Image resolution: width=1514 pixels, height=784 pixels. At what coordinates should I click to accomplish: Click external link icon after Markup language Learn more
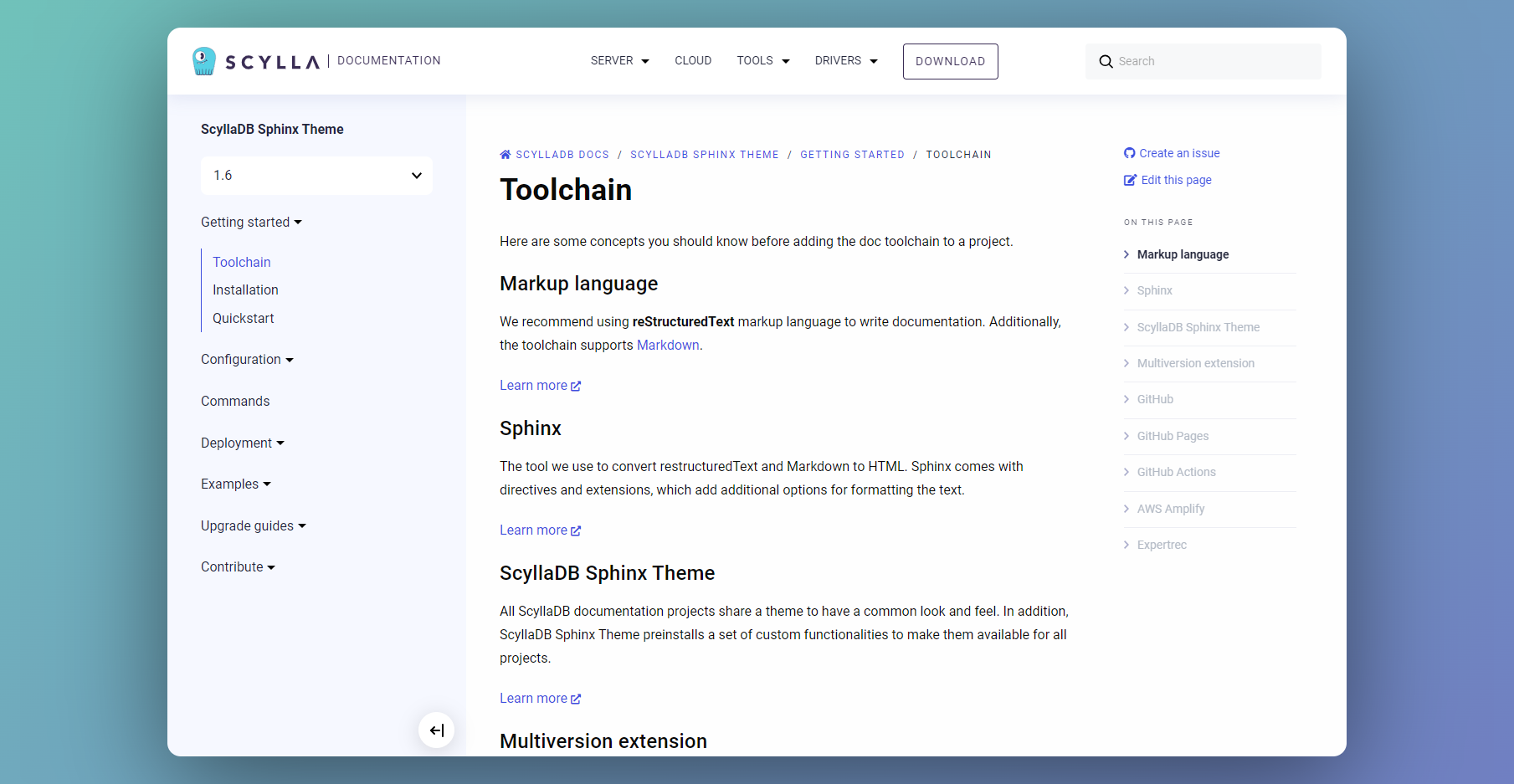pyautogui.click(x=576, y=386)
